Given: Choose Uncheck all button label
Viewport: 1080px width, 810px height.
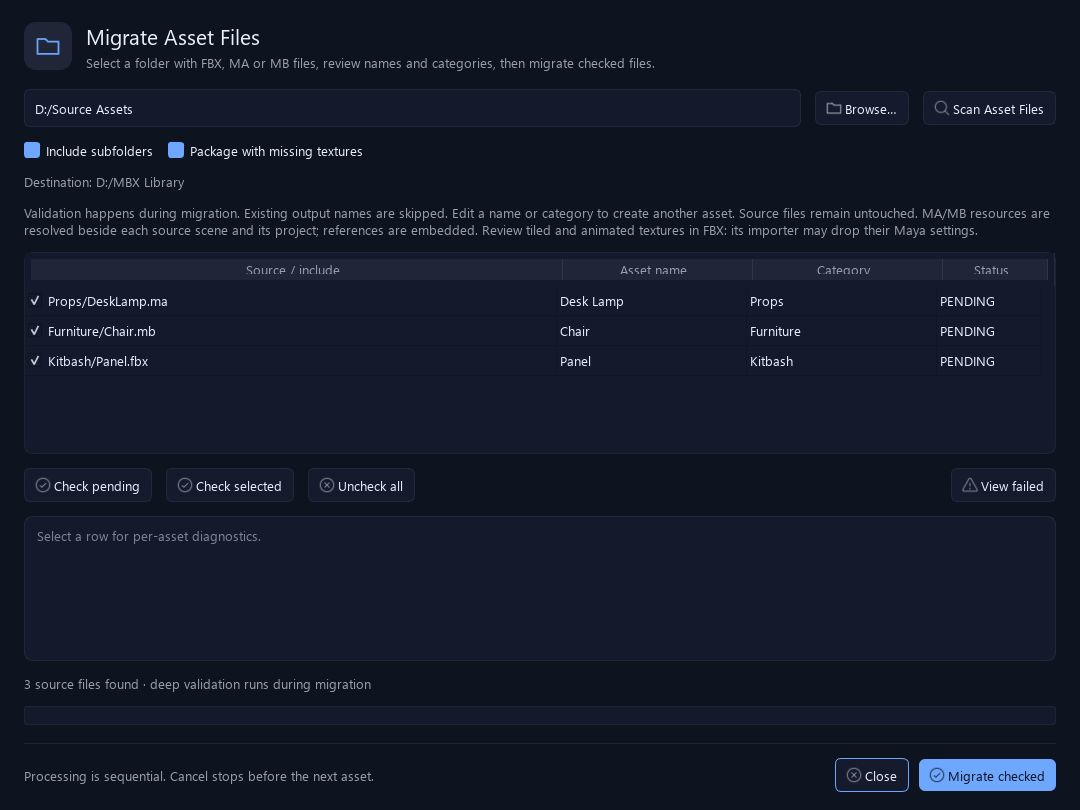Looking at the screenshot, I should pos(370,486).
